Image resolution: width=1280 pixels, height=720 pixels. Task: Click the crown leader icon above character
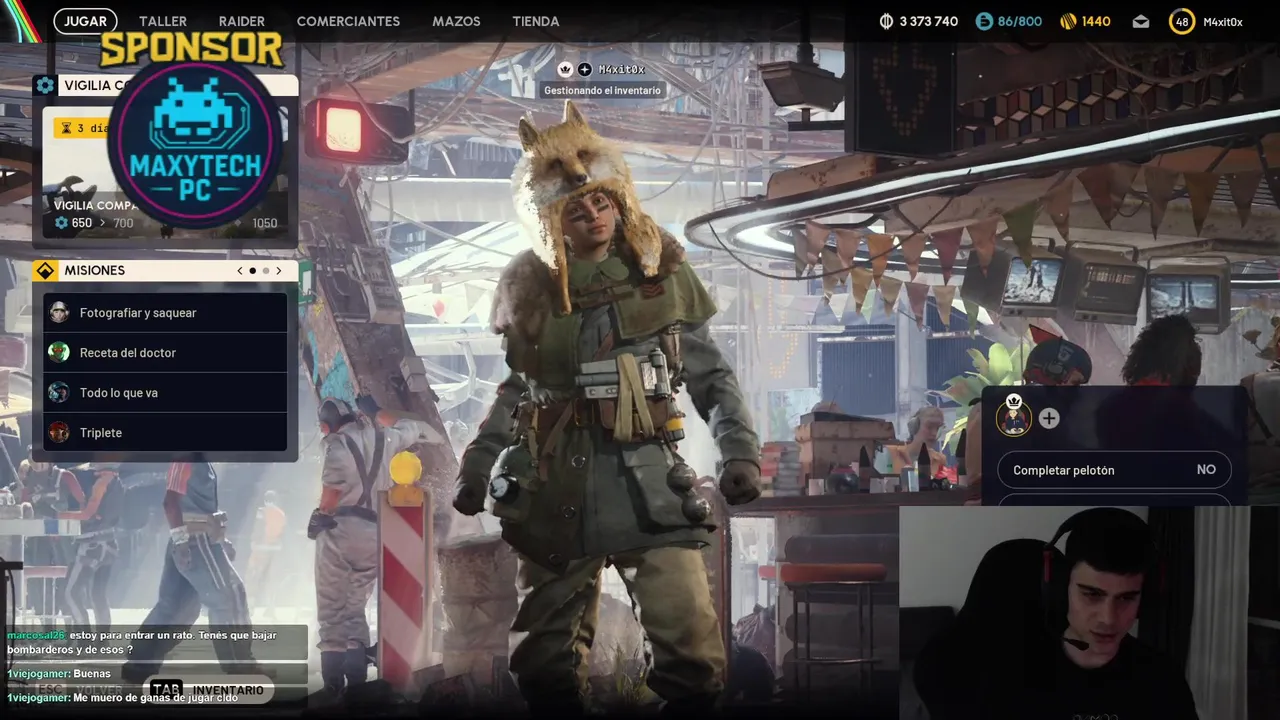[565, 69]
